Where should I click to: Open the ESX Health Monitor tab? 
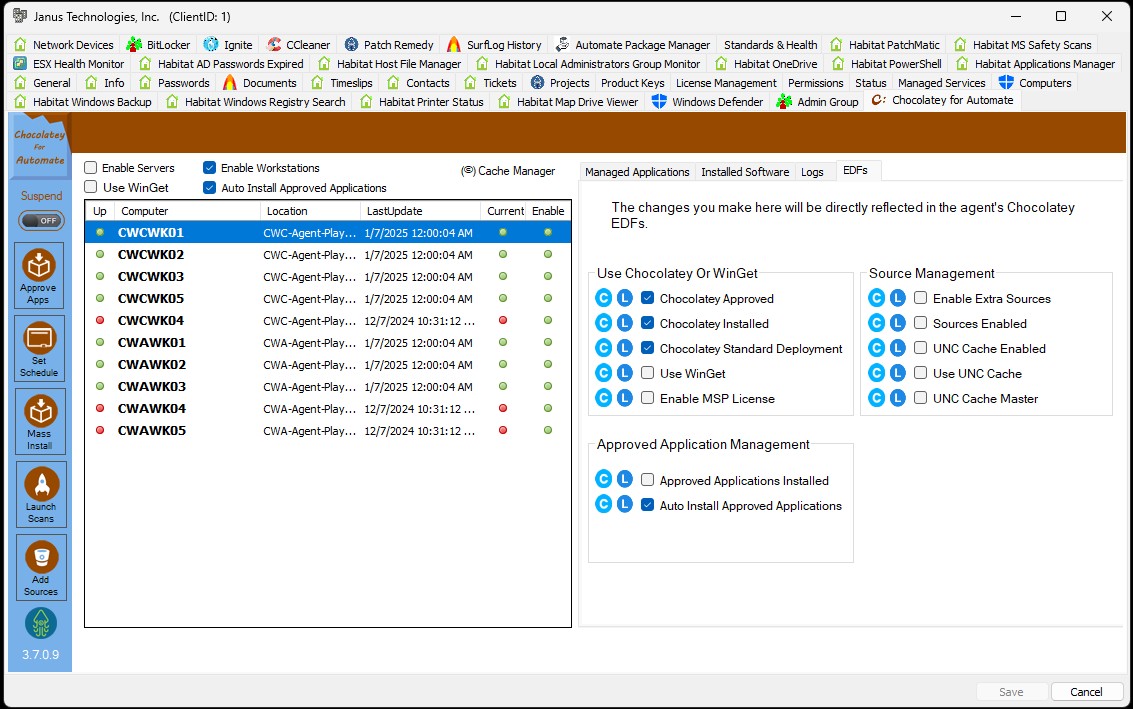(x=69, y=64)
